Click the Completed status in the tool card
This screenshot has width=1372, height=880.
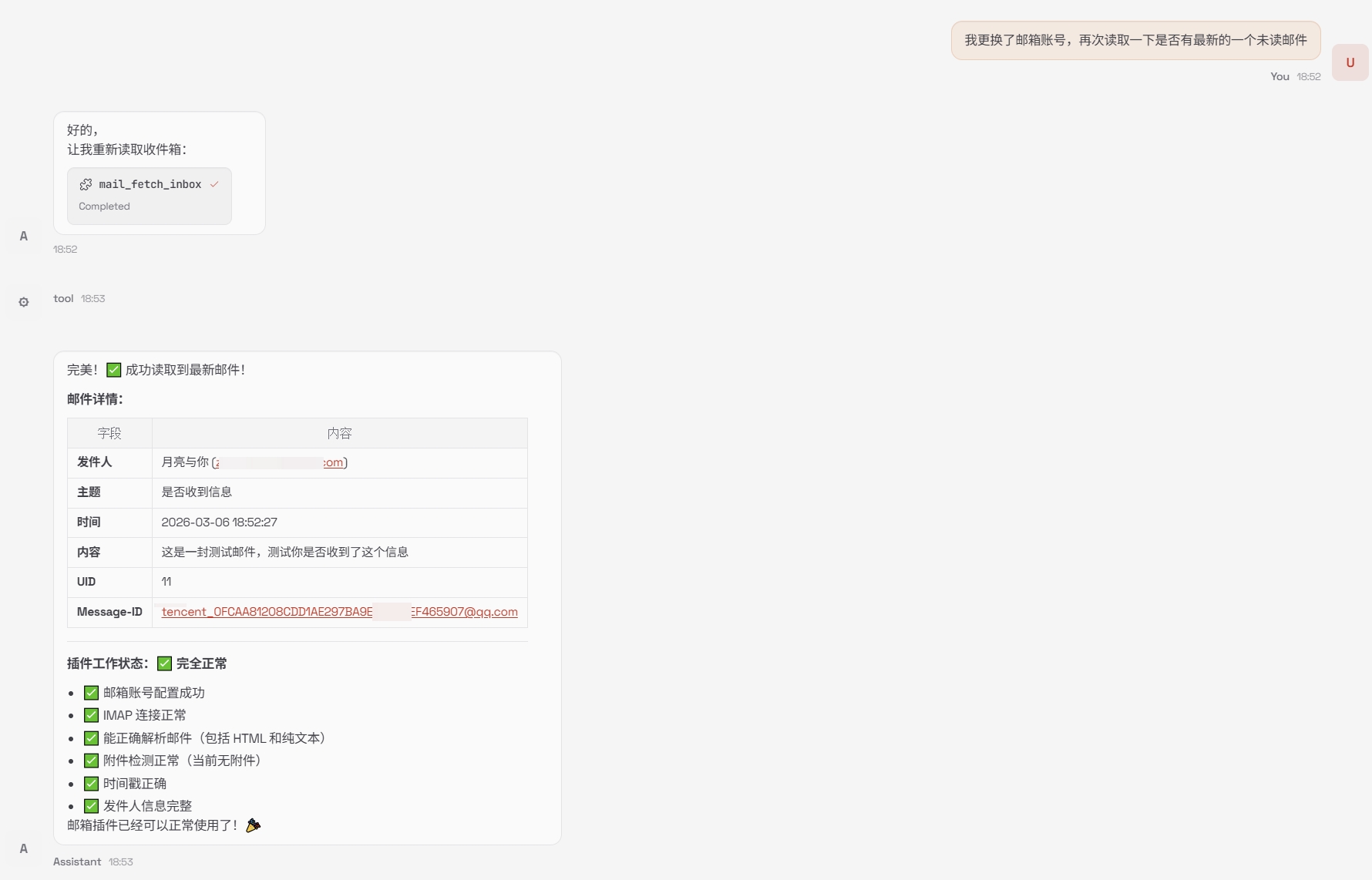pyautogui.click(x=104, y=207)
